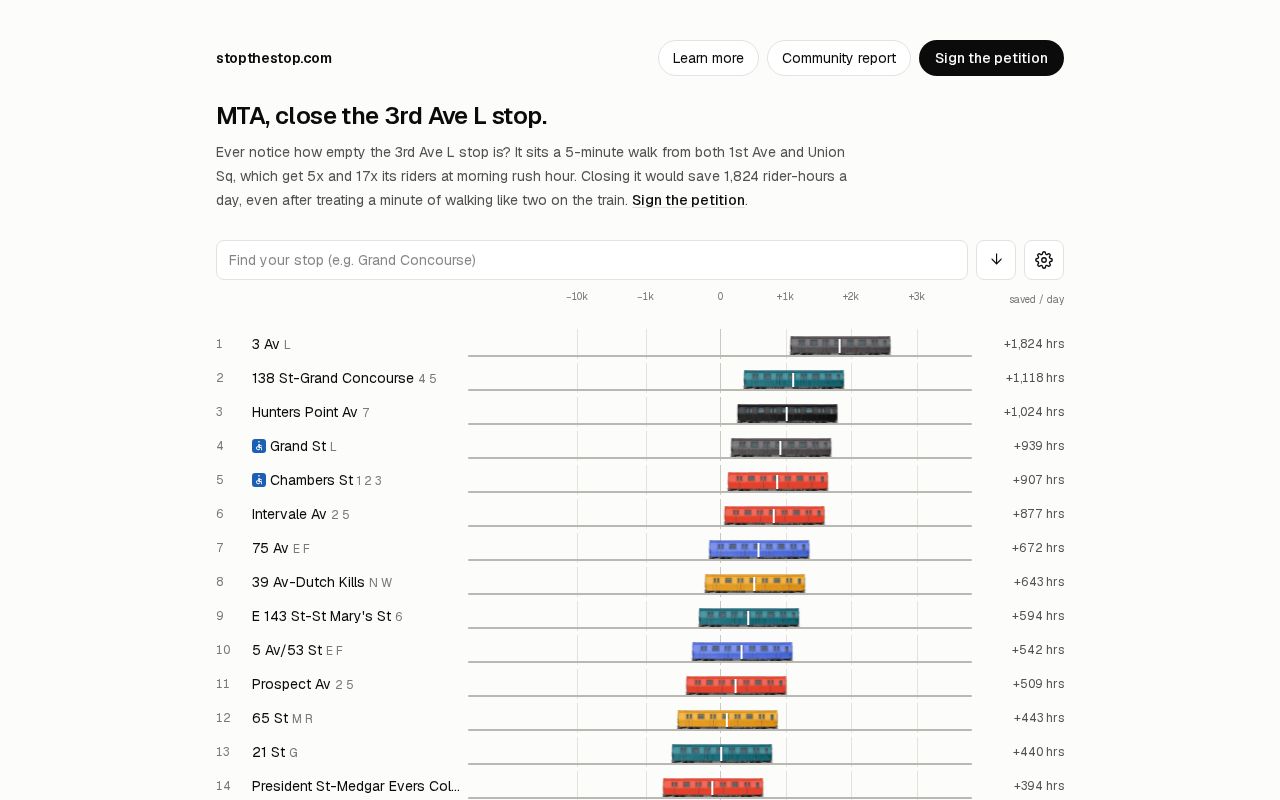Open the Learn more page

(708, 58)
